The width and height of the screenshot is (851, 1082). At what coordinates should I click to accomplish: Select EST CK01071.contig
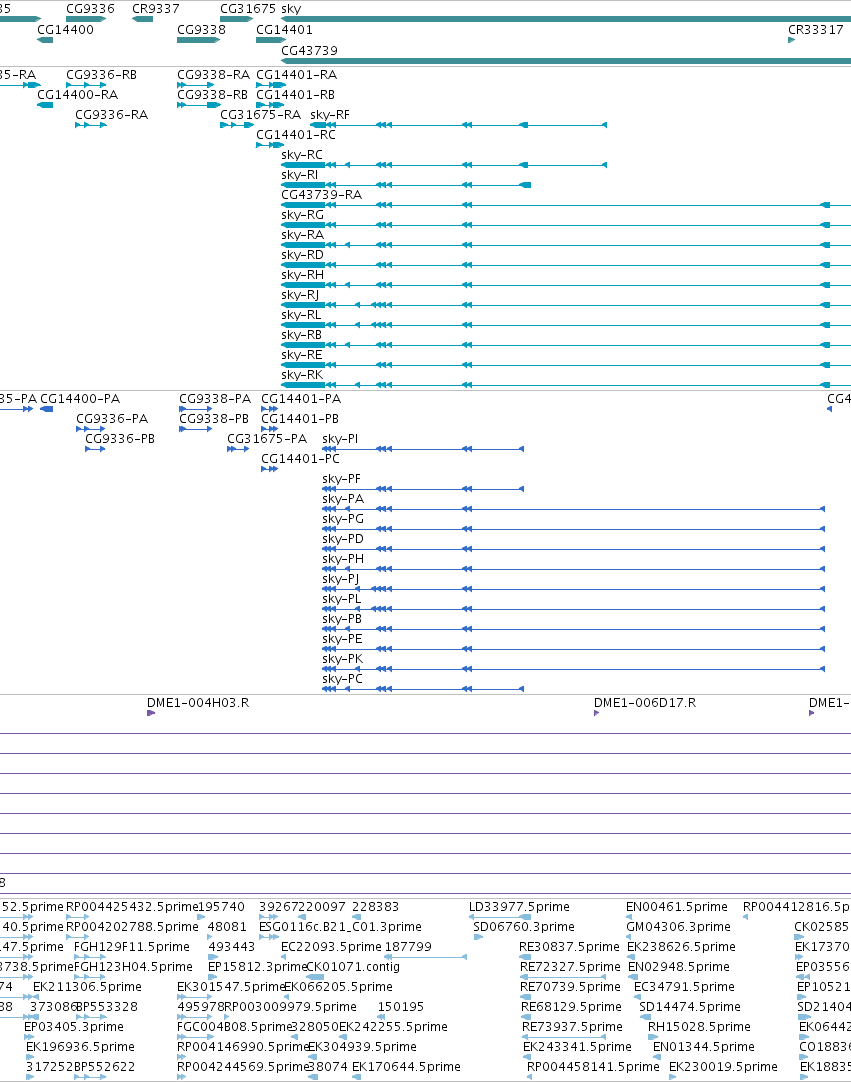tap(353, 967)
